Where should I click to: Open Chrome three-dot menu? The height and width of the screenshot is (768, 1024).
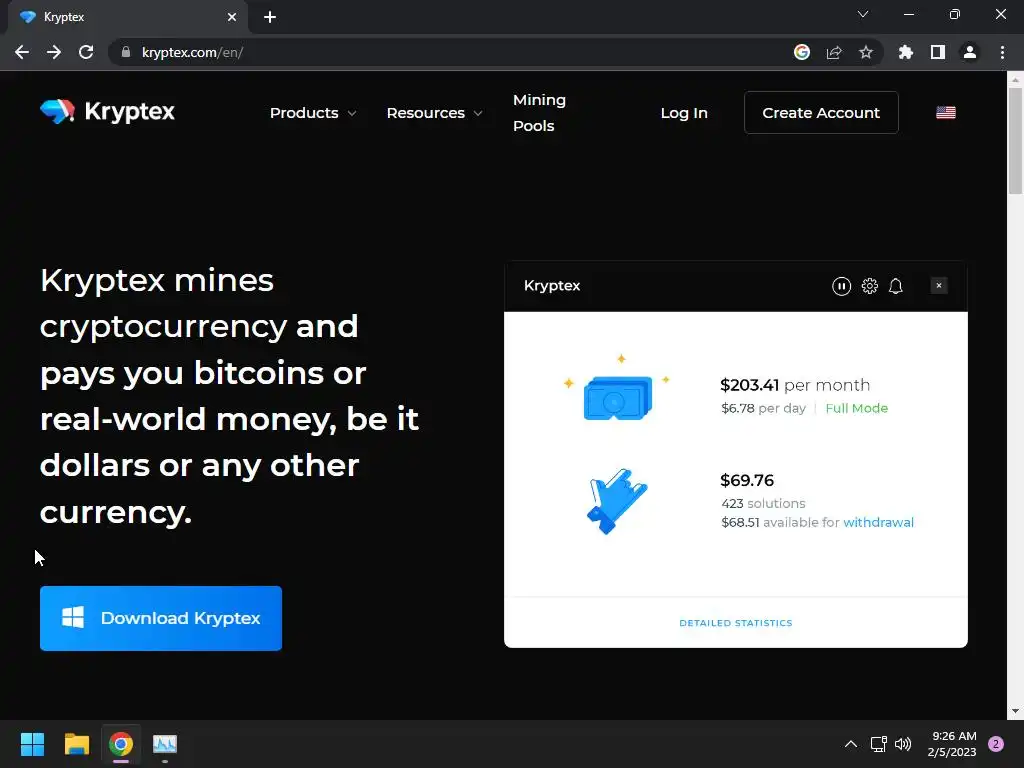tap(1002, 52)
